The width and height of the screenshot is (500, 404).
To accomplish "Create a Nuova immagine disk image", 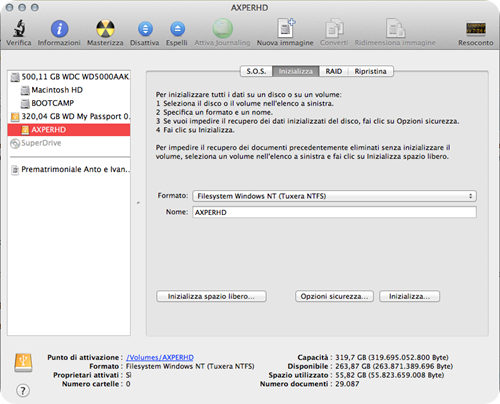I will [x=286, y=28].
